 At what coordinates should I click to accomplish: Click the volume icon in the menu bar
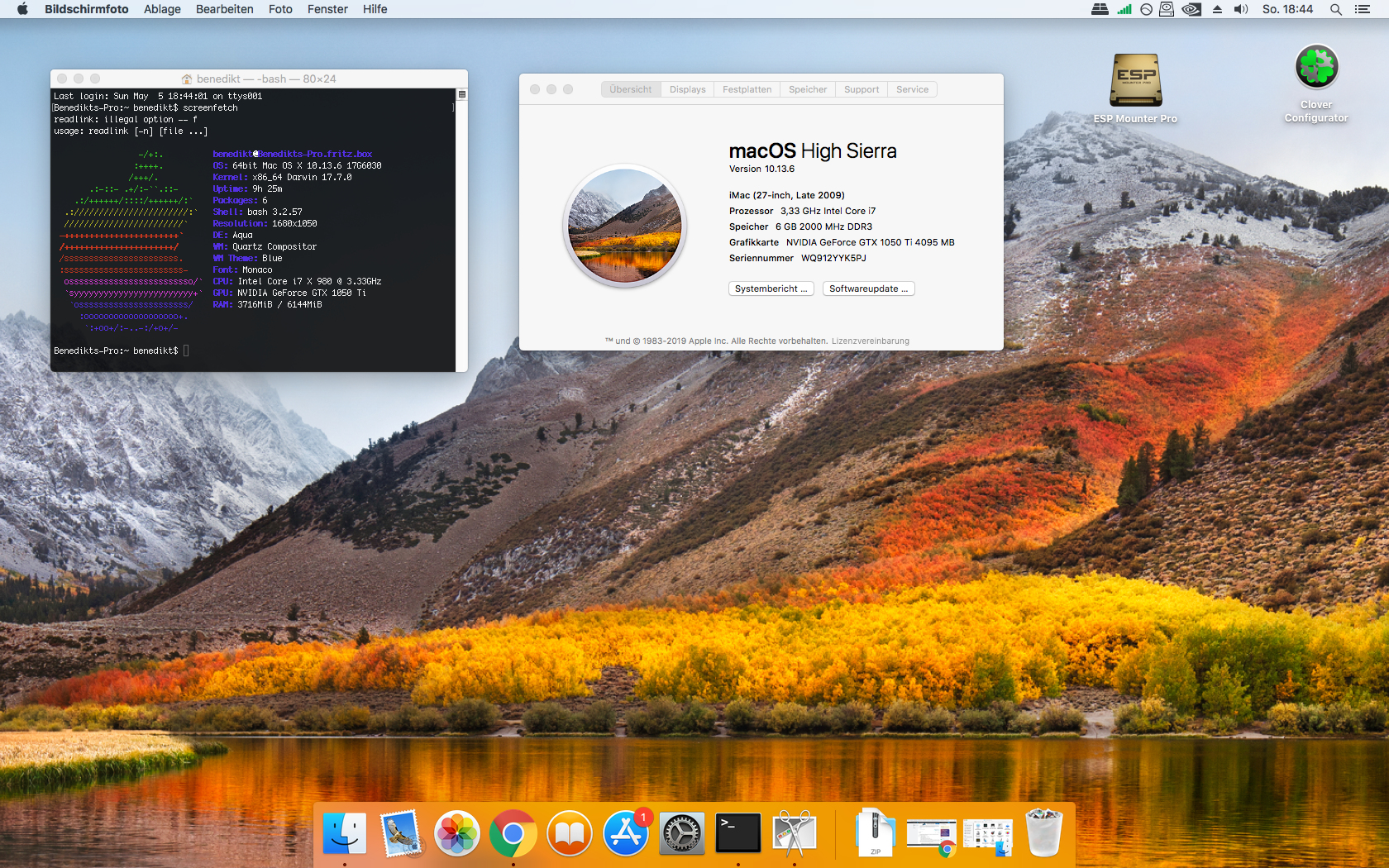pyautogui.click(x=1240, y=9)
